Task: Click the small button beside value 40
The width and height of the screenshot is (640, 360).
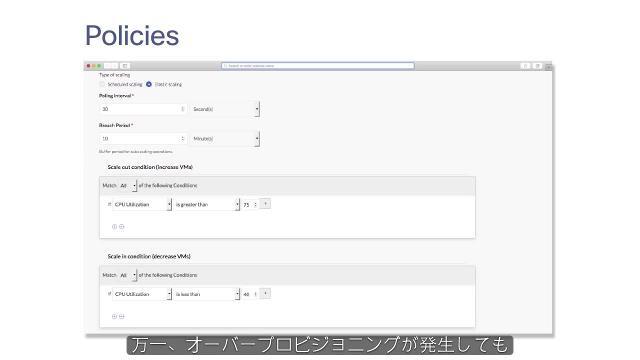Action: (x=265, y=293)
